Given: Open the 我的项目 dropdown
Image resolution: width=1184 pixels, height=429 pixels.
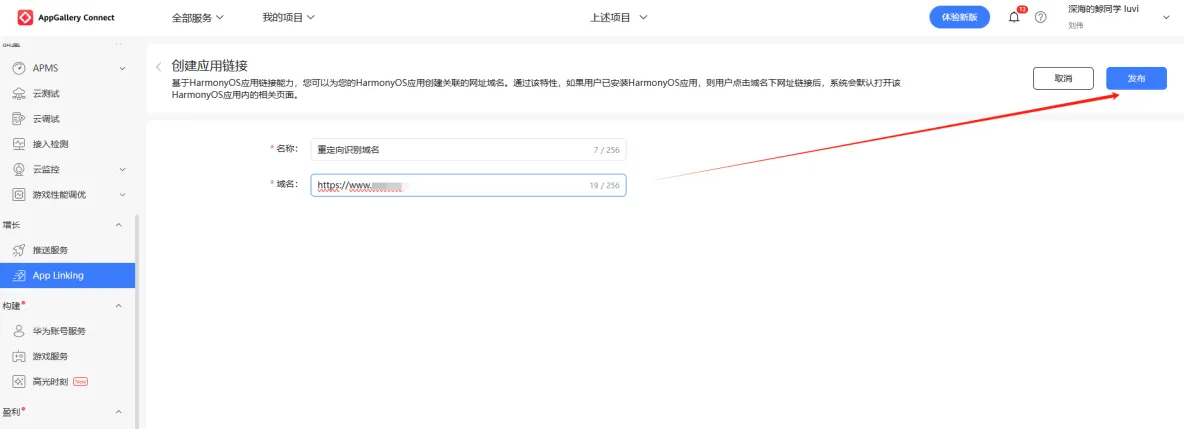Looking at the screenshot, I should coord(288,17).
